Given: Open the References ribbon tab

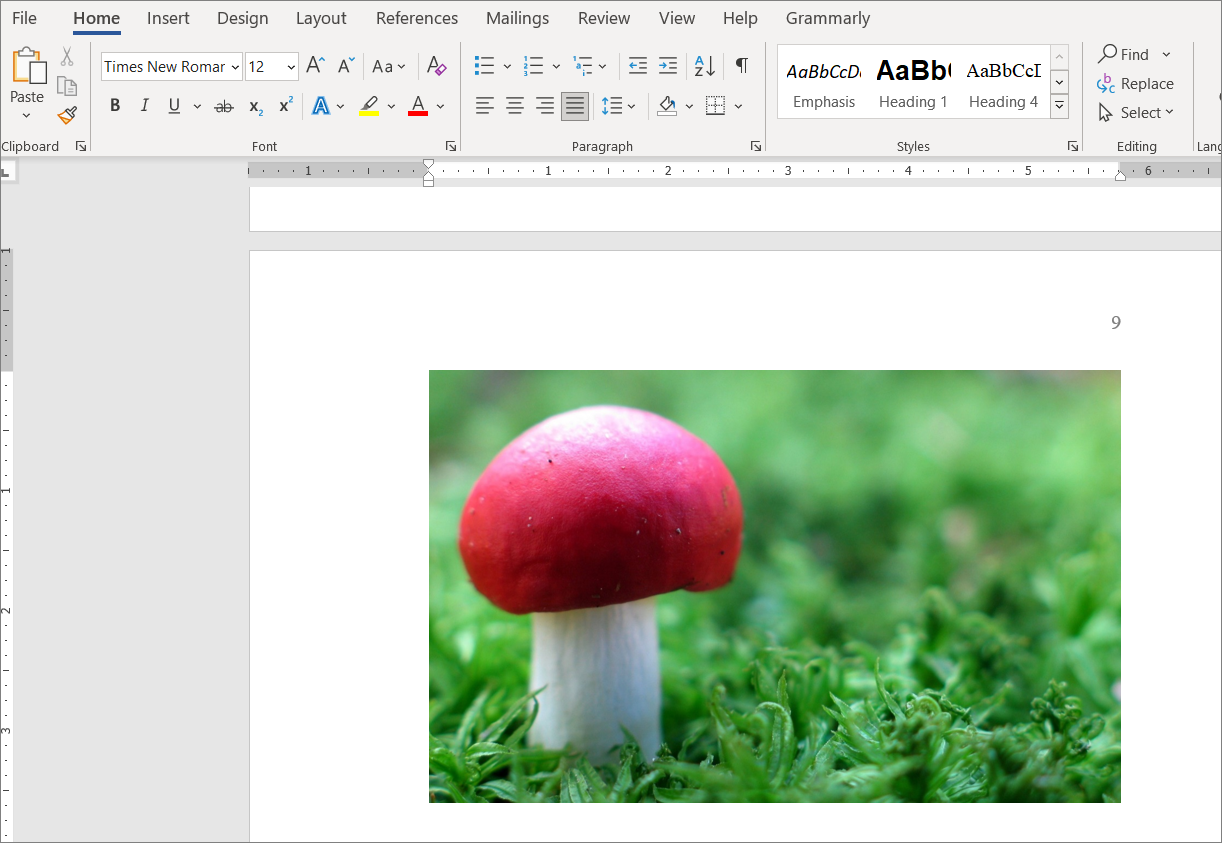Looking at the screenshot, I should 417,18.
